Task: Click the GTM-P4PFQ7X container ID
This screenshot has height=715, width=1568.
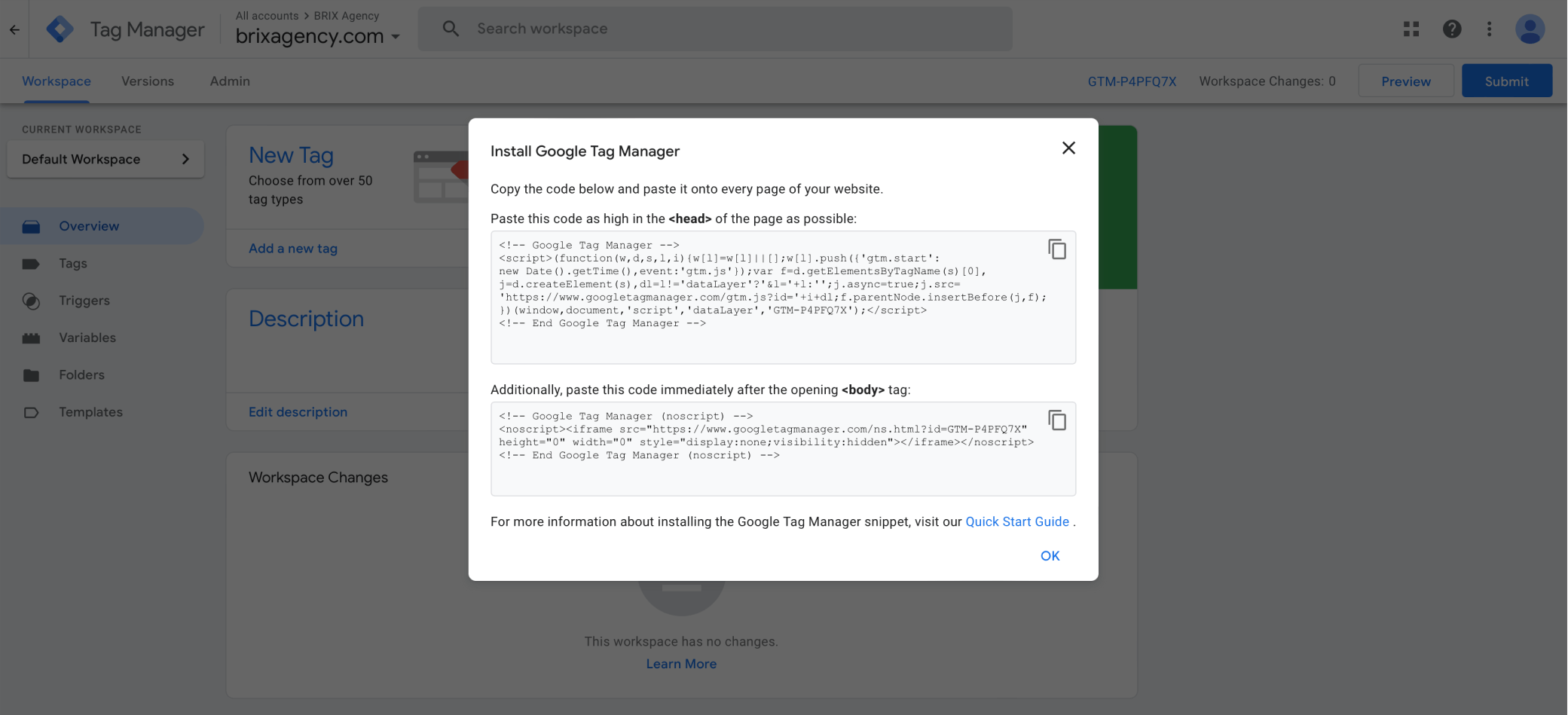Action: 1132,81
